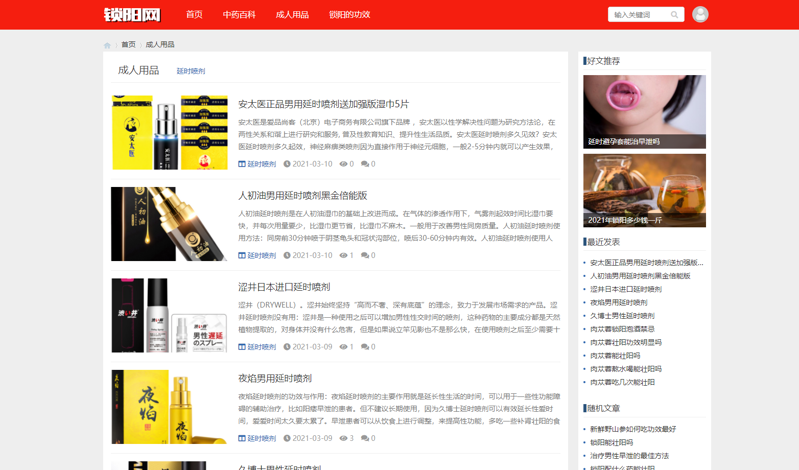
Task: Select 锁阳的功效 navigation item
Action: point(349,15)
